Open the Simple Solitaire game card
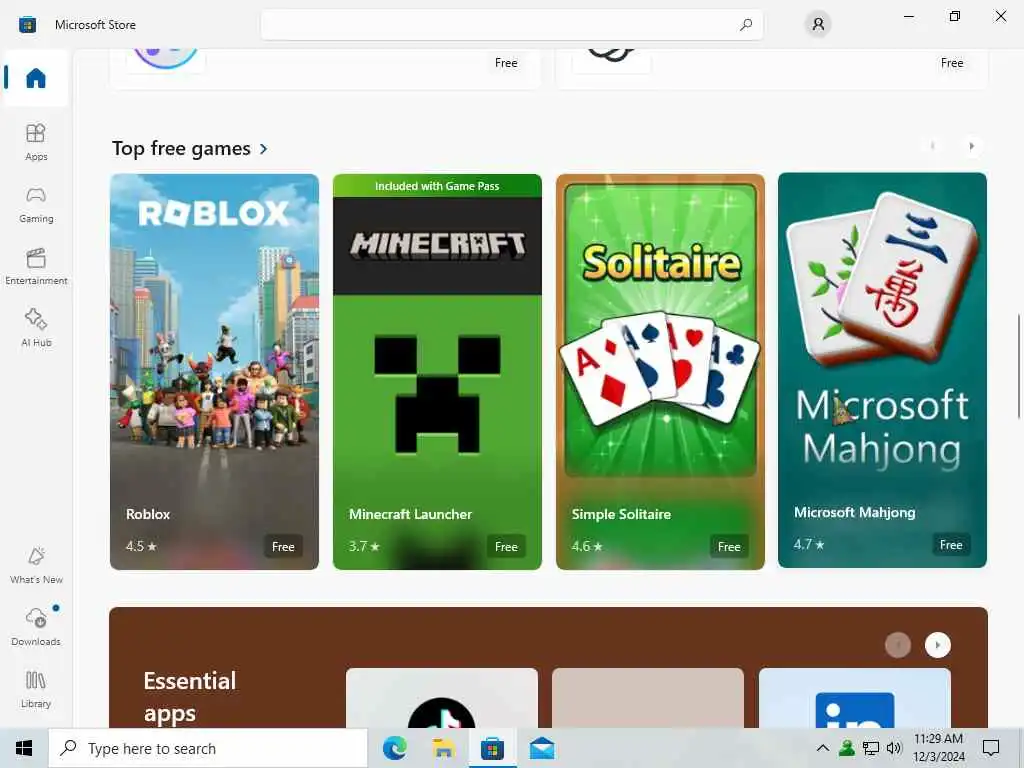 click(660, 372)
